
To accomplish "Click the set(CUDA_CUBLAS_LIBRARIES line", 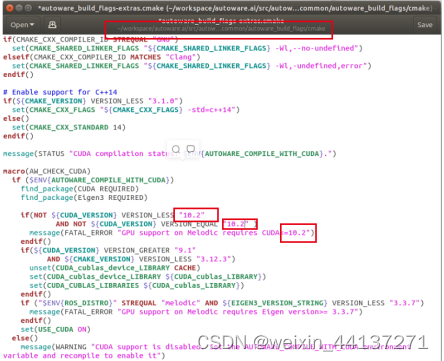I will click(x=137, y=285).
